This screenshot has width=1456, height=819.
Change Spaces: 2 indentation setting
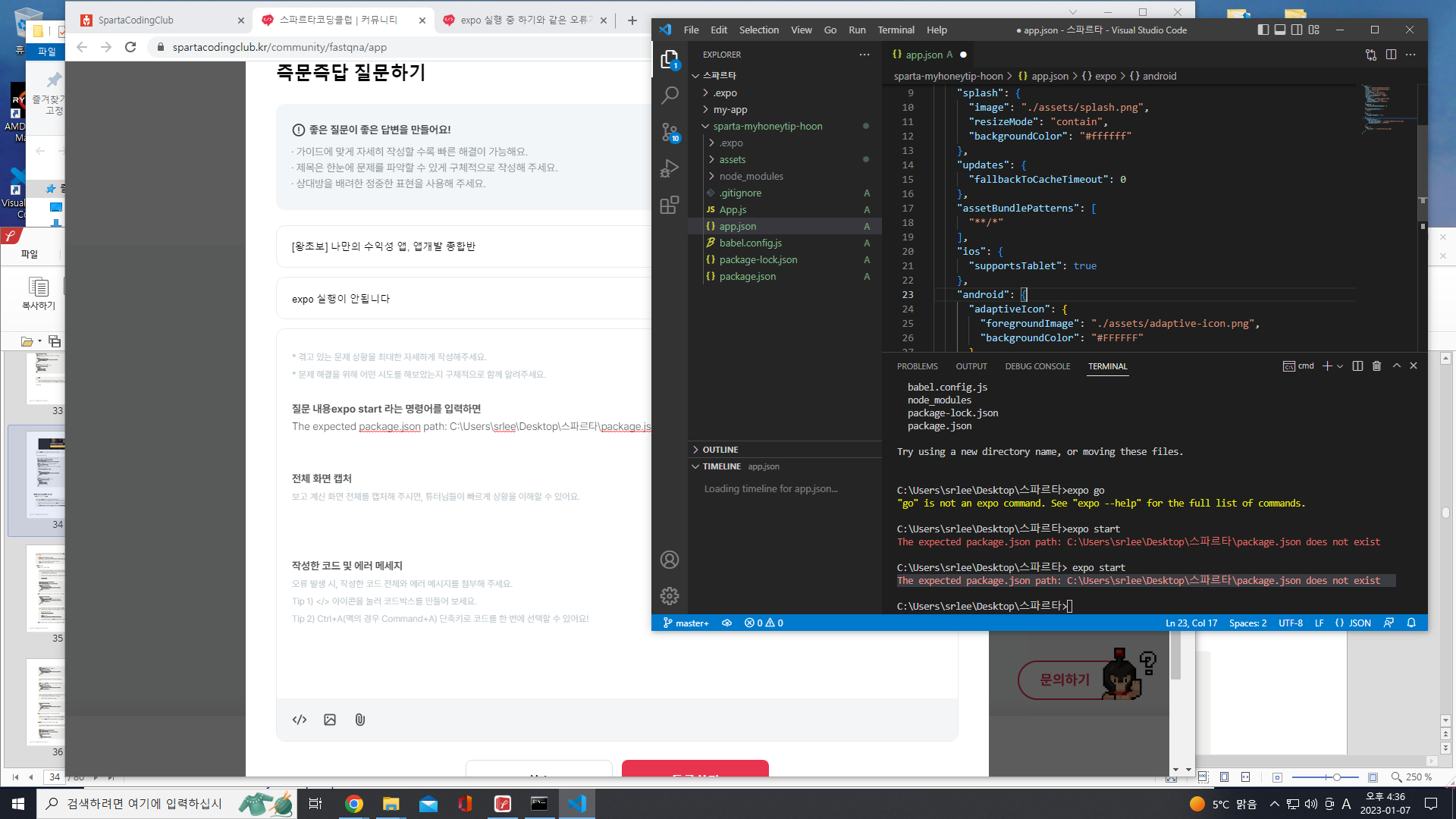[1247, 623]
